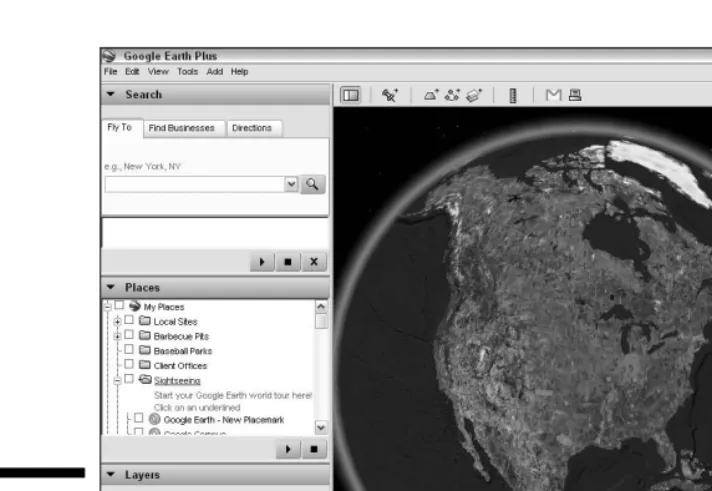
Task: Click the Places list scrollbar thumb
Action: 321,321
